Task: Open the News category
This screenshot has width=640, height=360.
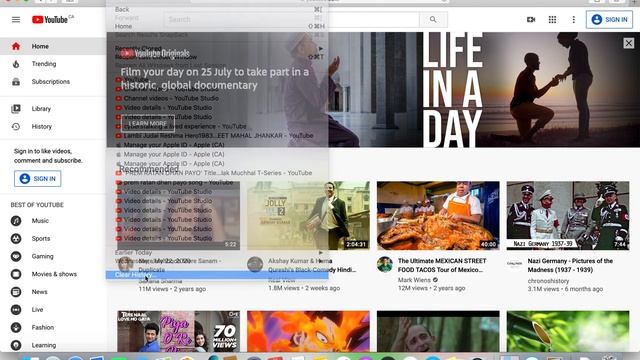Action: pyautogui.click(x=53, y=292)
